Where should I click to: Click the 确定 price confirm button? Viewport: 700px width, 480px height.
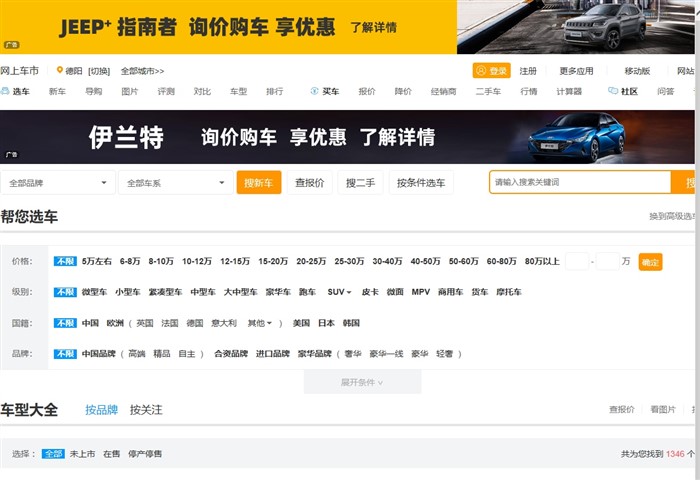click(x=650, y=262)
